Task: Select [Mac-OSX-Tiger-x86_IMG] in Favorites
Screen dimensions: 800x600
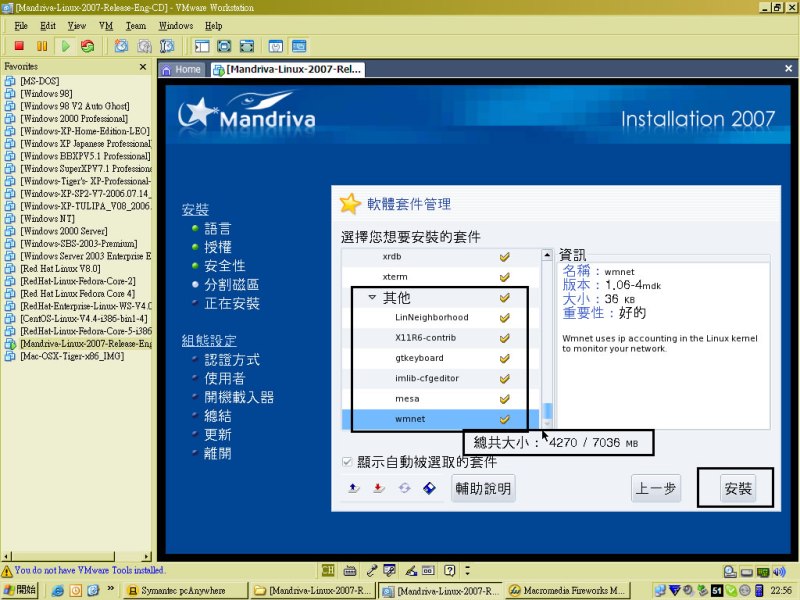Action: click(71, 356)
